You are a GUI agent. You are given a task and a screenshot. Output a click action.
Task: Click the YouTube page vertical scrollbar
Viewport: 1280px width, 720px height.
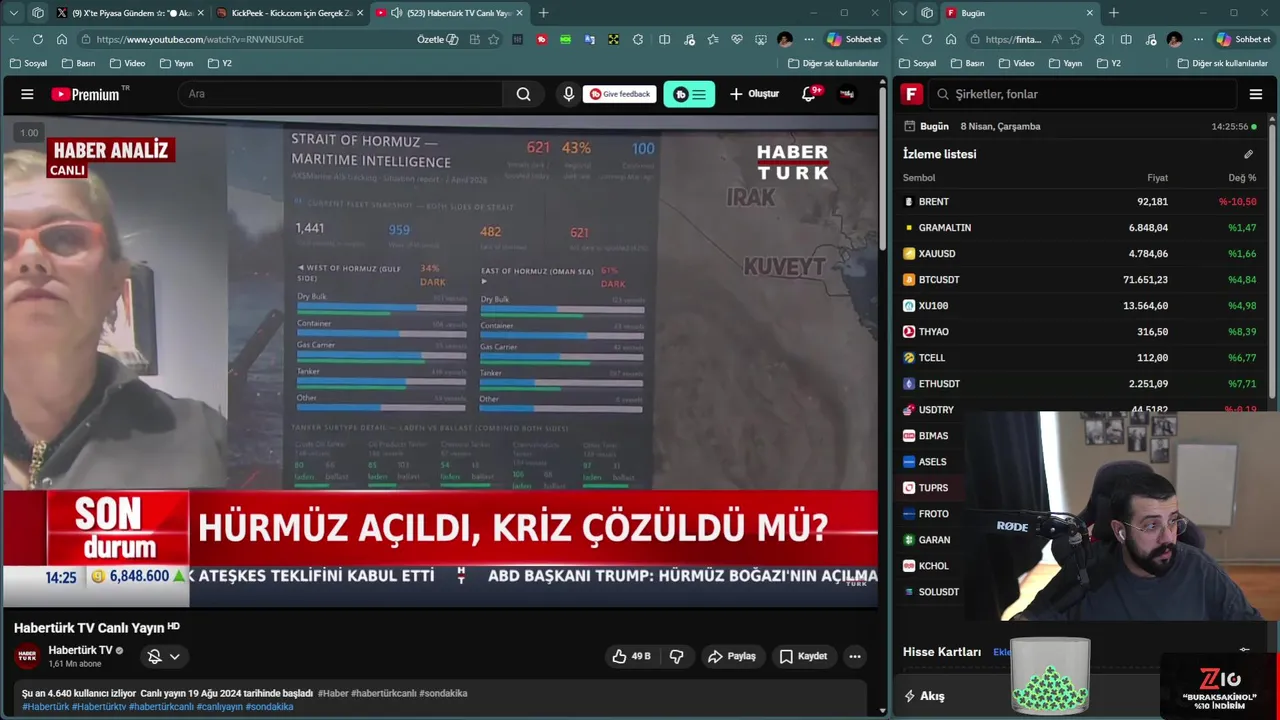pyautogui.click(x=883, y=170)
